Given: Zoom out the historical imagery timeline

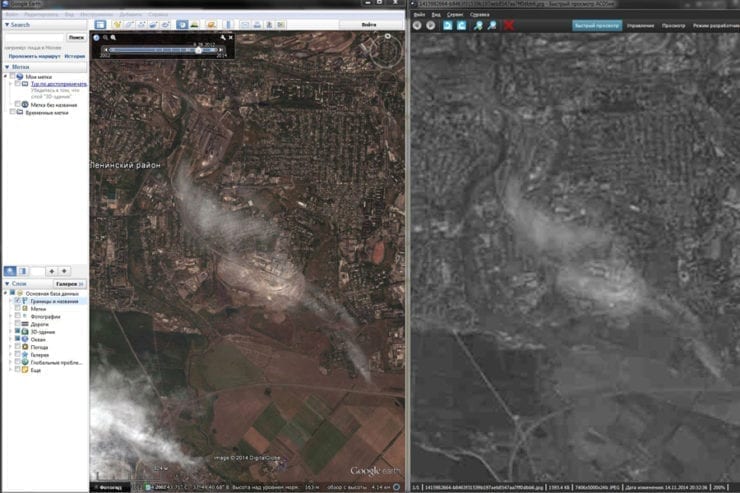Looking at the screenshot, I should tap(105, 37).
